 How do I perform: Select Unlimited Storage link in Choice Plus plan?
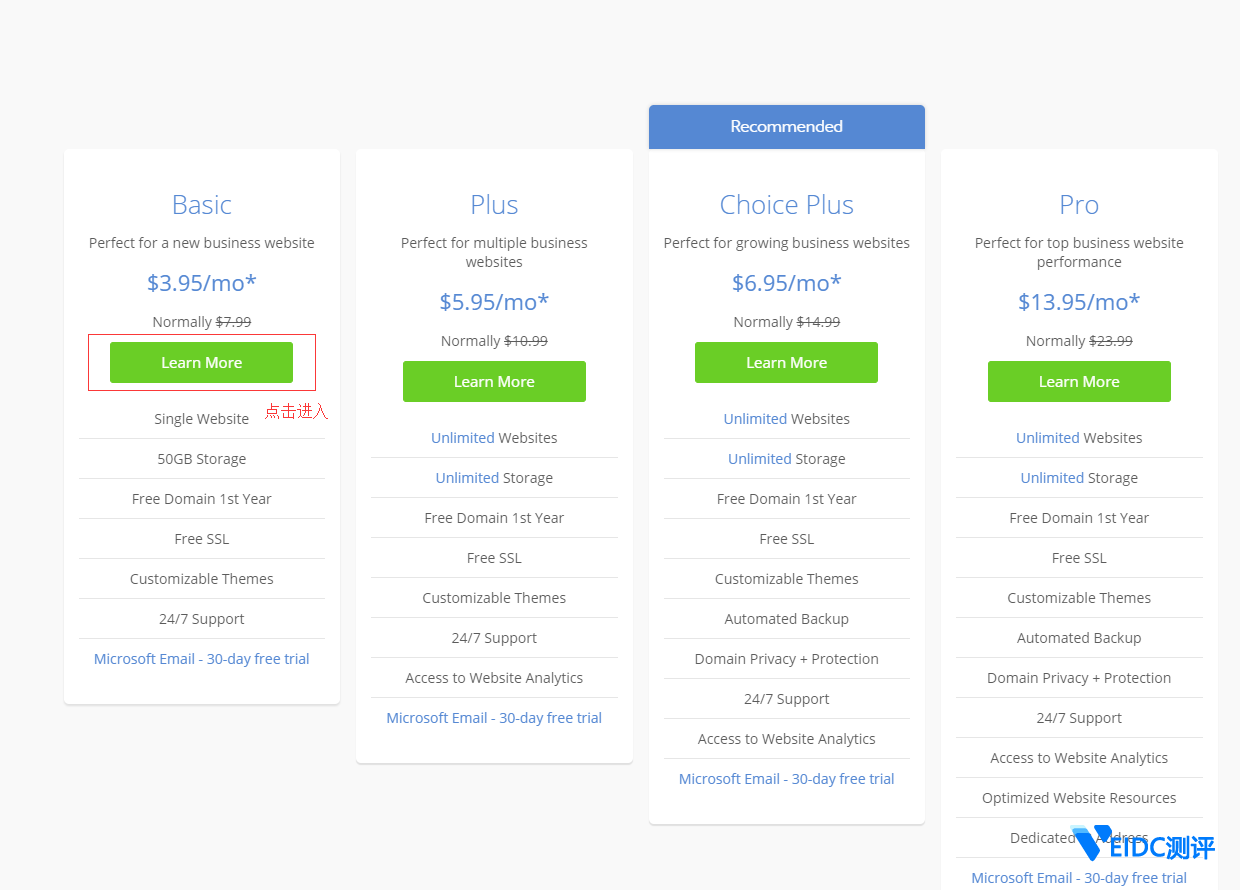[760, 459]
